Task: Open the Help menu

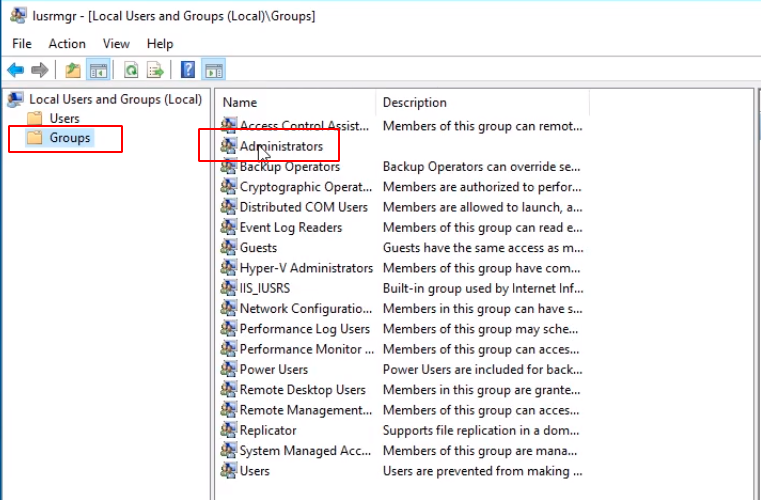Action: (160, 44)
